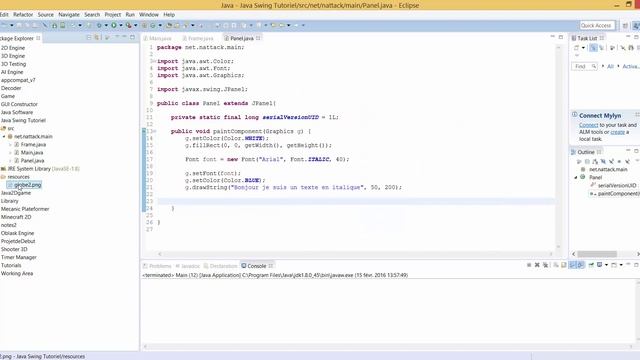Switch to the Problems tab
This screenshot has width=640, height=360.
157,266
